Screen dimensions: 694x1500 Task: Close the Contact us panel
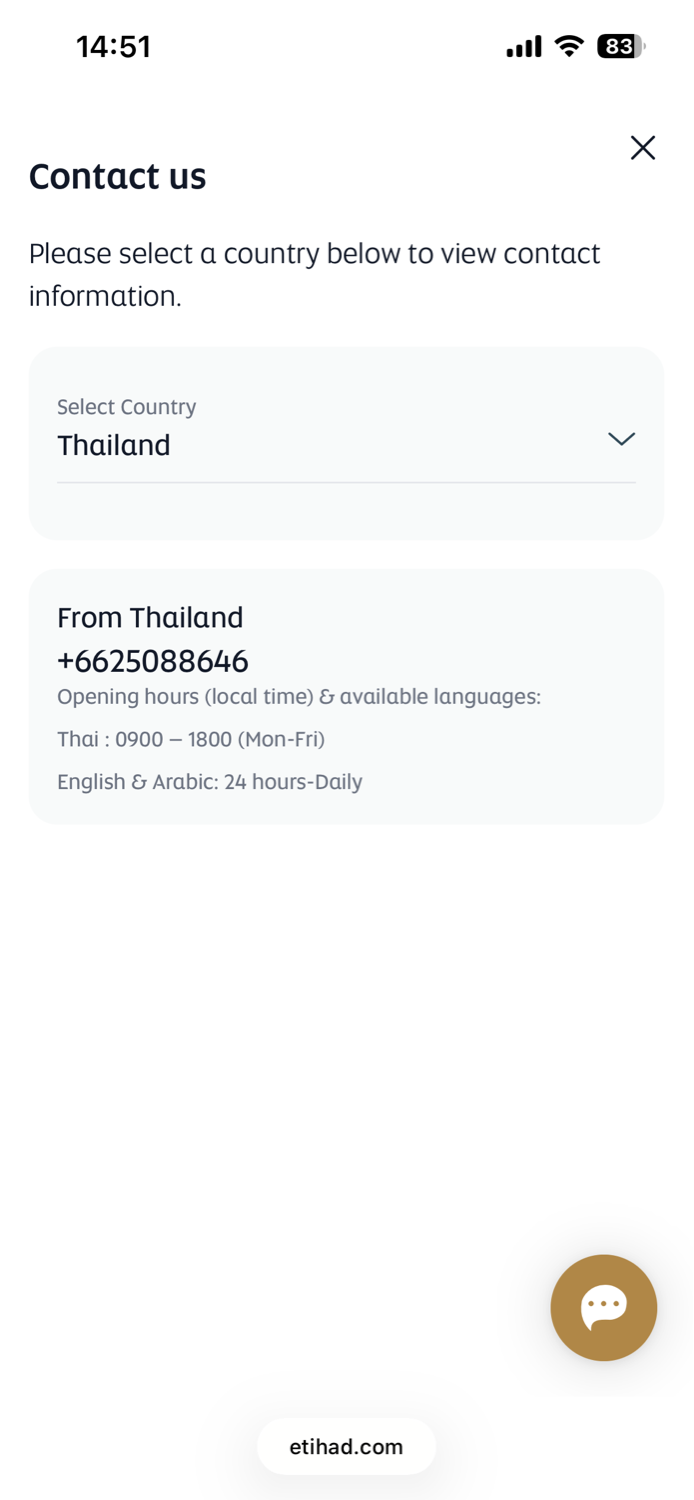point(643,148)
